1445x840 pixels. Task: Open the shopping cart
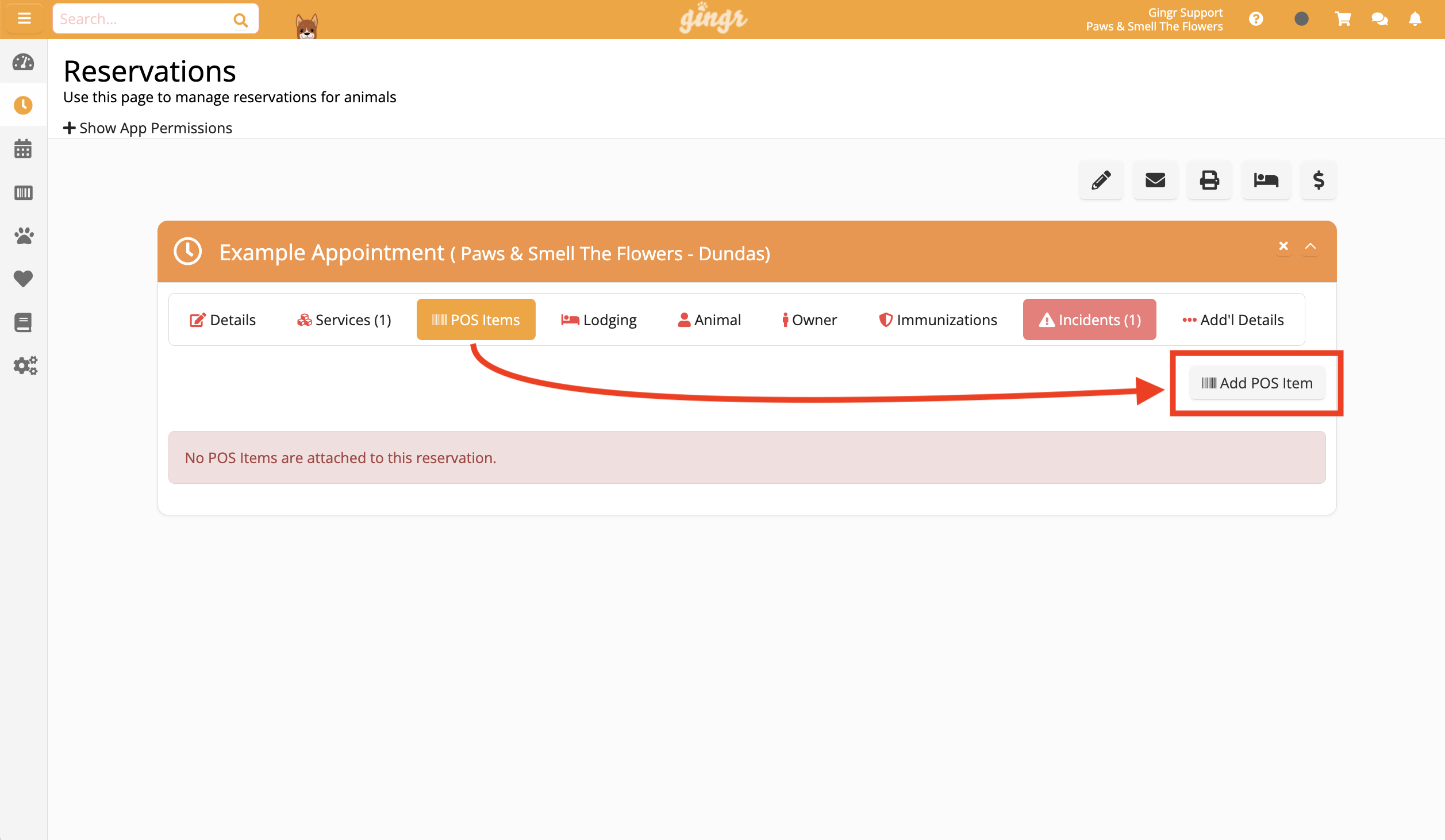click(1343, 19)
